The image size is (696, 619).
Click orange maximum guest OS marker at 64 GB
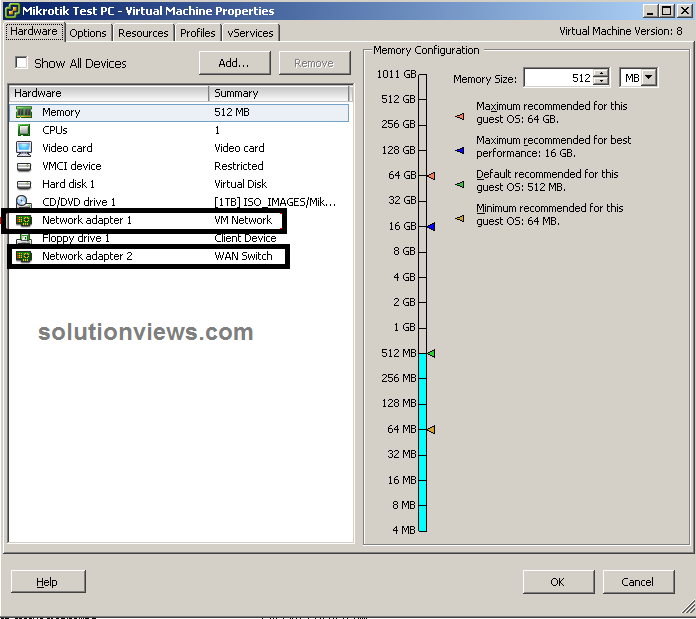coord(431,176)
